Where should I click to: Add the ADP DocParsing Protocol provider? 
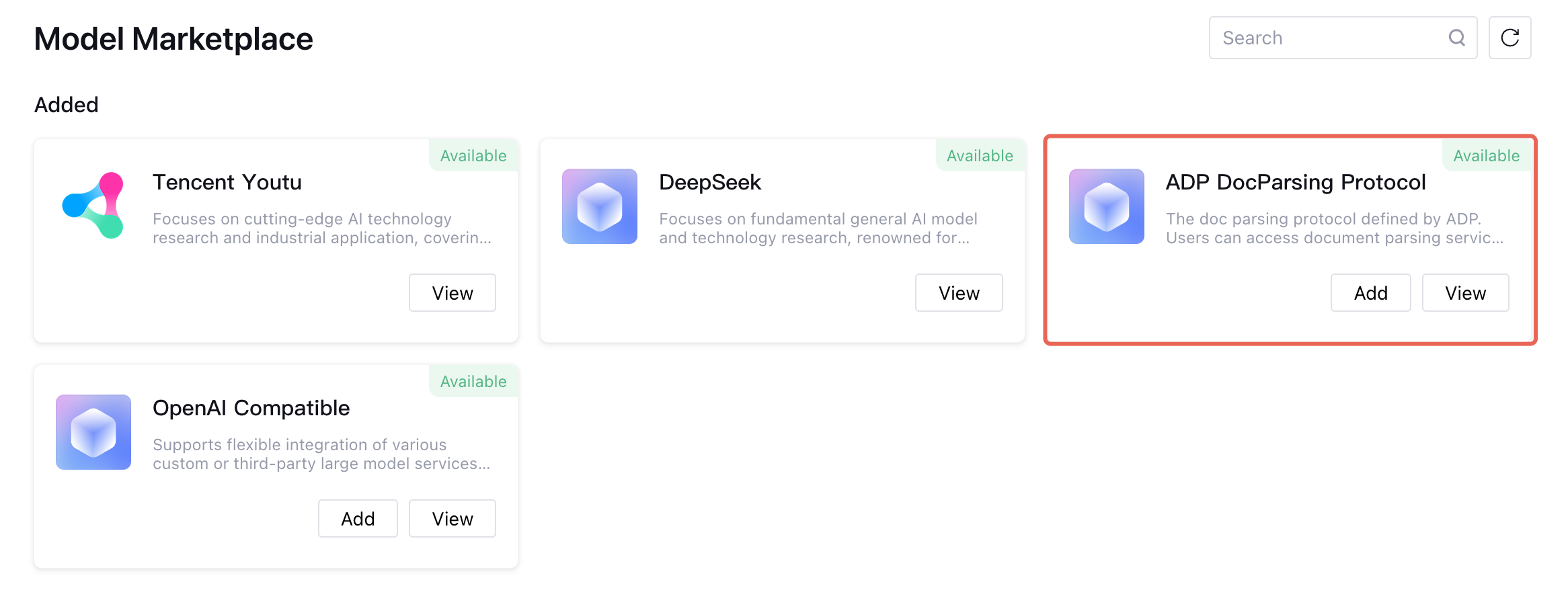(x=1371, y=293)
